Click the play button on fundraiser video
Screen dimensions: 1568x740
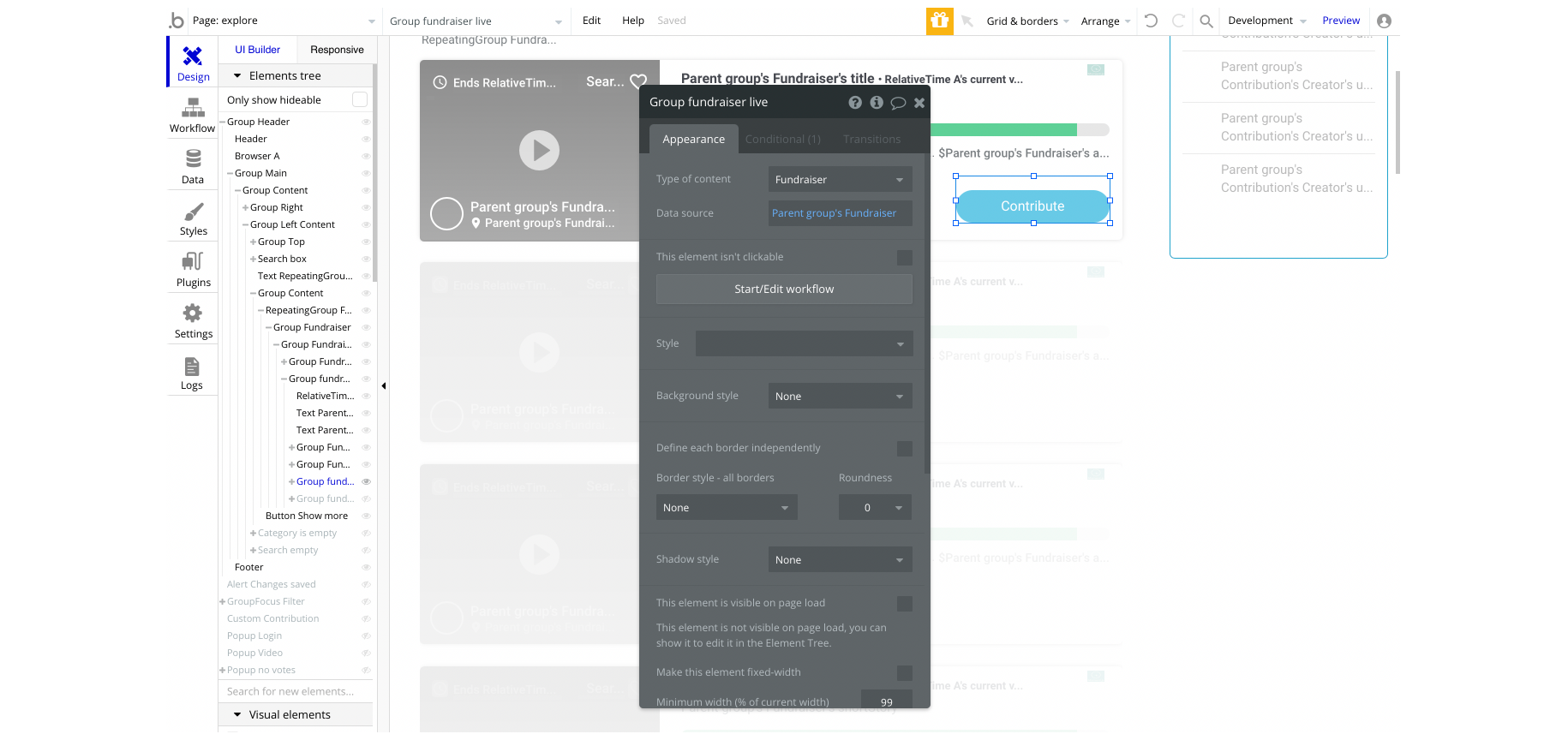(539, 150)
